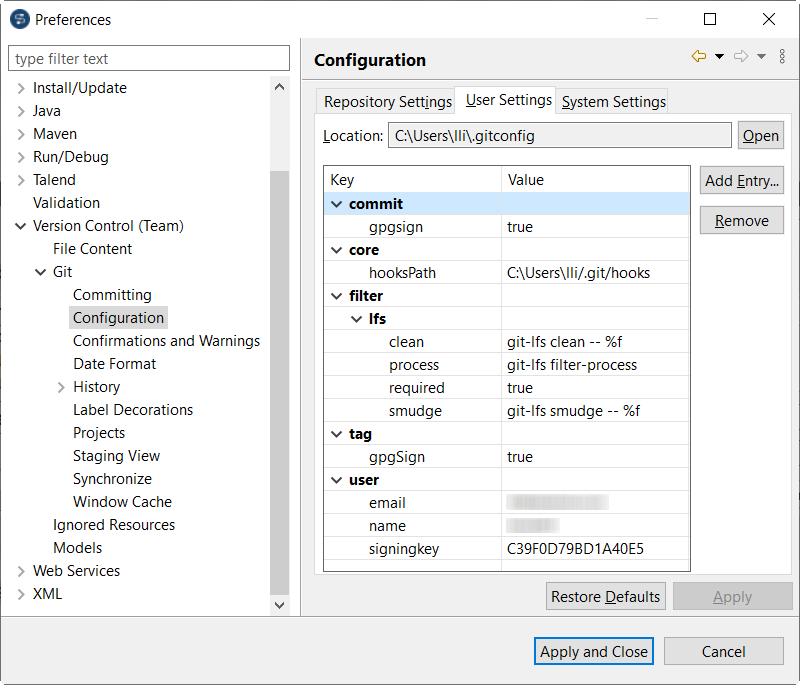Open the forward navigation history dropdown
800x685 pixels.
[762, 55]
